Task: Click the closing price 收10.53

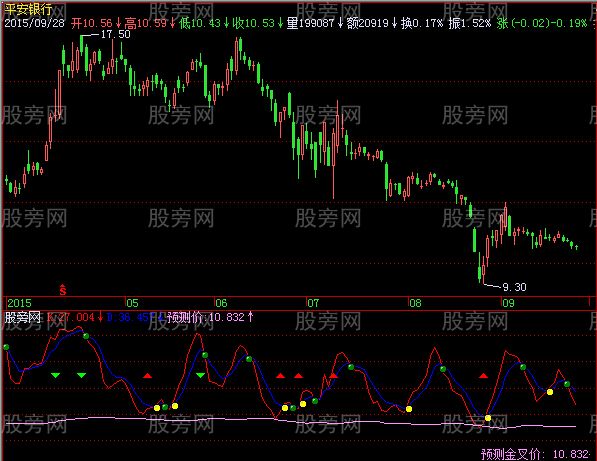Action: tap(254, 23)
